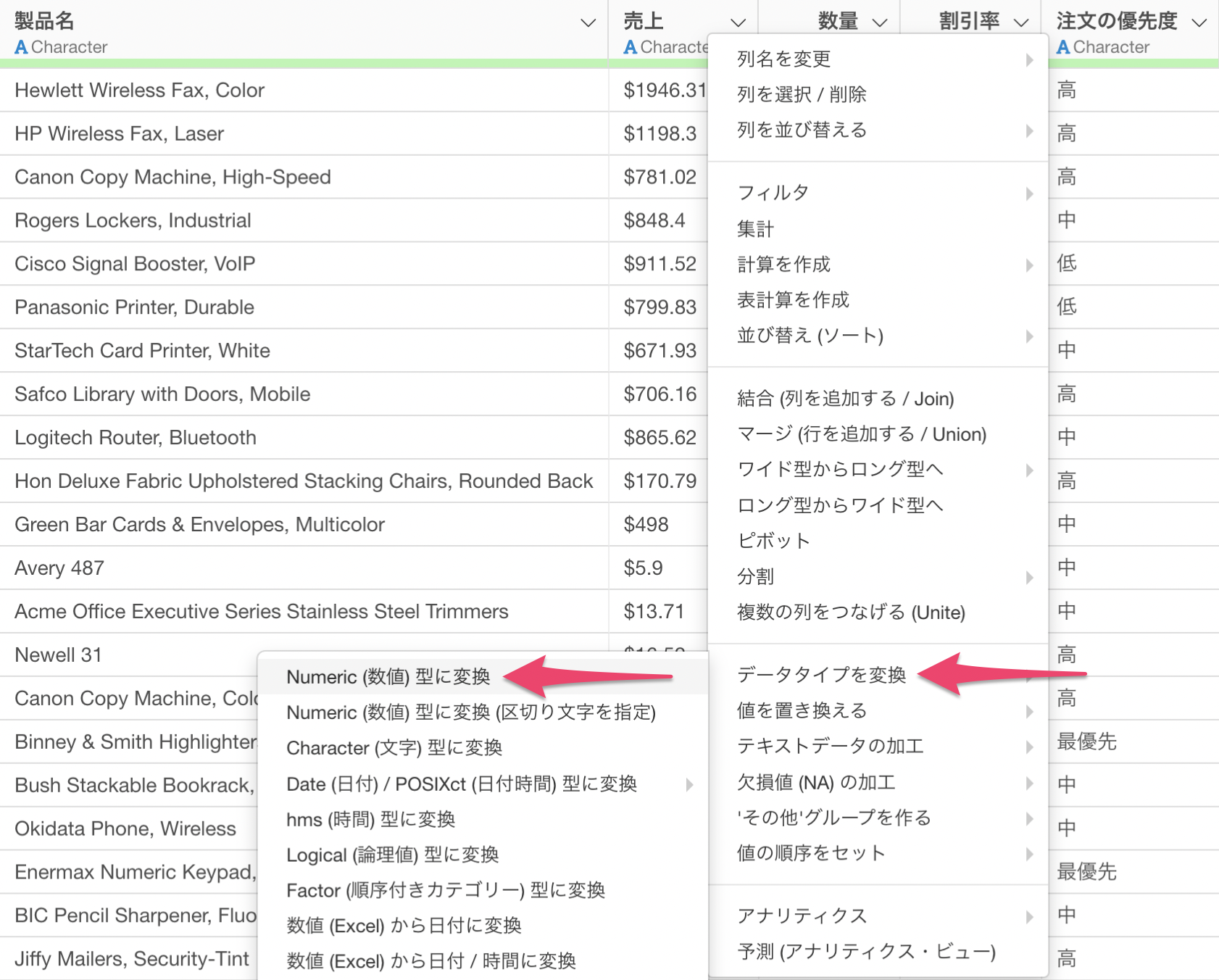The image size is (1219, 980).
Task: Click the Character type icon under 製品名
Action: [x=22, y=47]
